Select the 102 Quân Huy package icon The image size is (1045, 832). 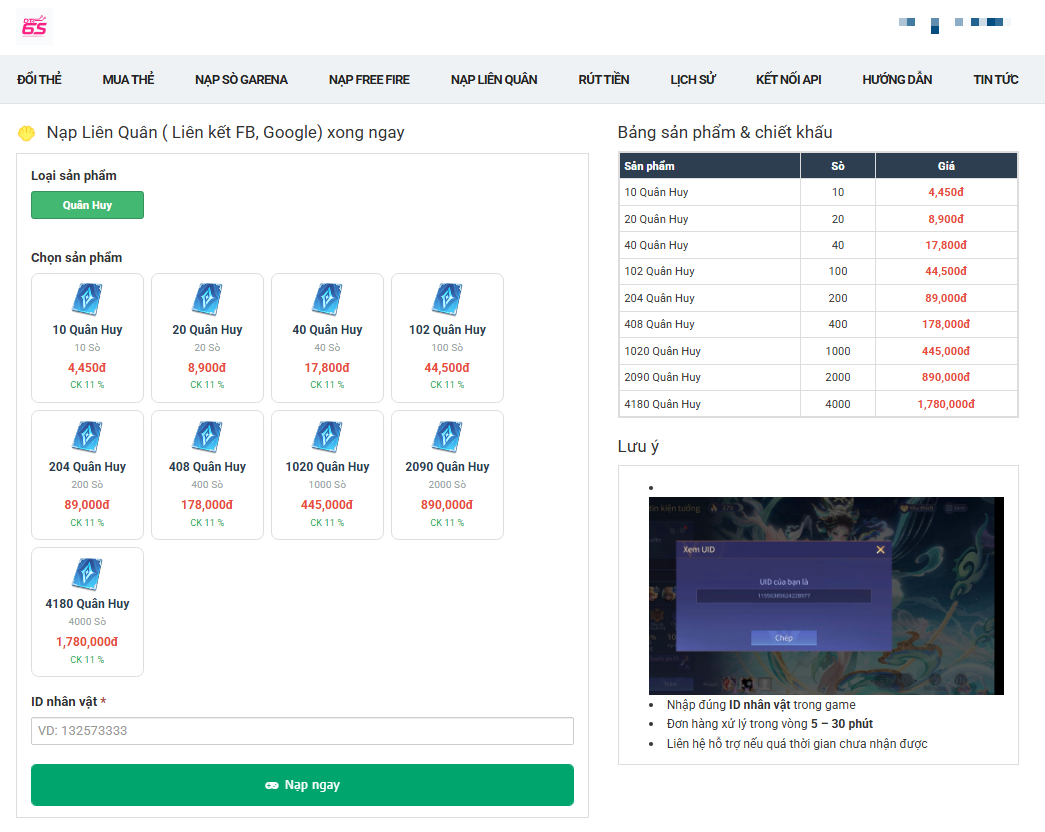(x=447, y=299)
